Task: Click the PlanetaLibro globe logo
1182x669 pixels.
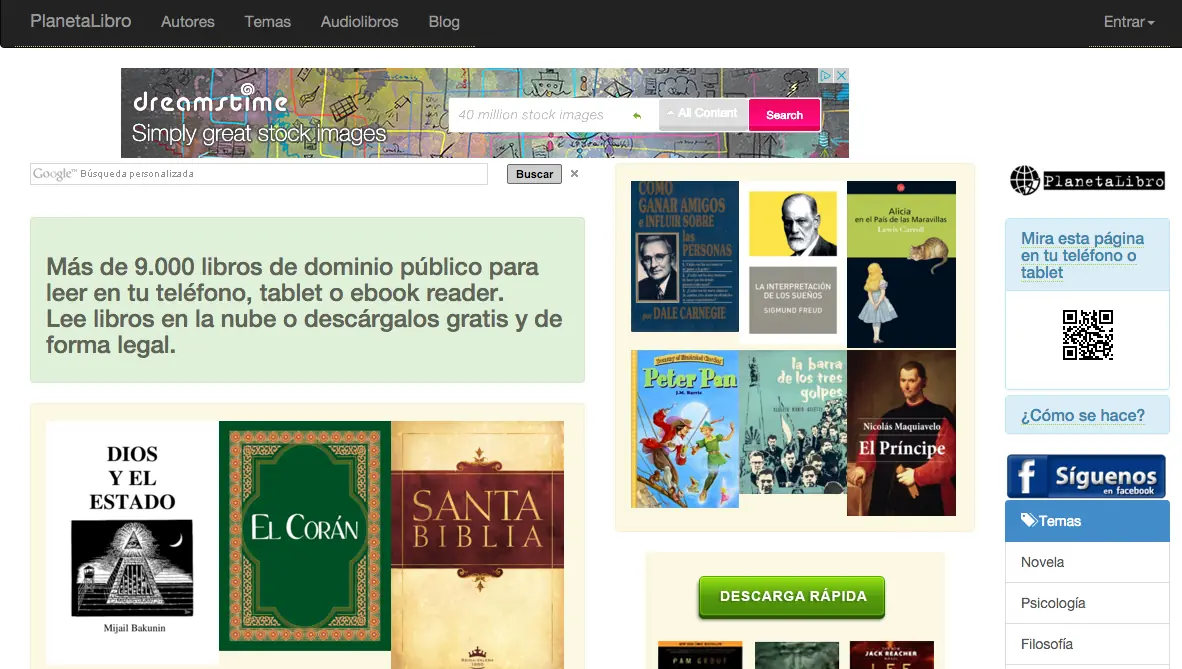Action: [1087, 180]
